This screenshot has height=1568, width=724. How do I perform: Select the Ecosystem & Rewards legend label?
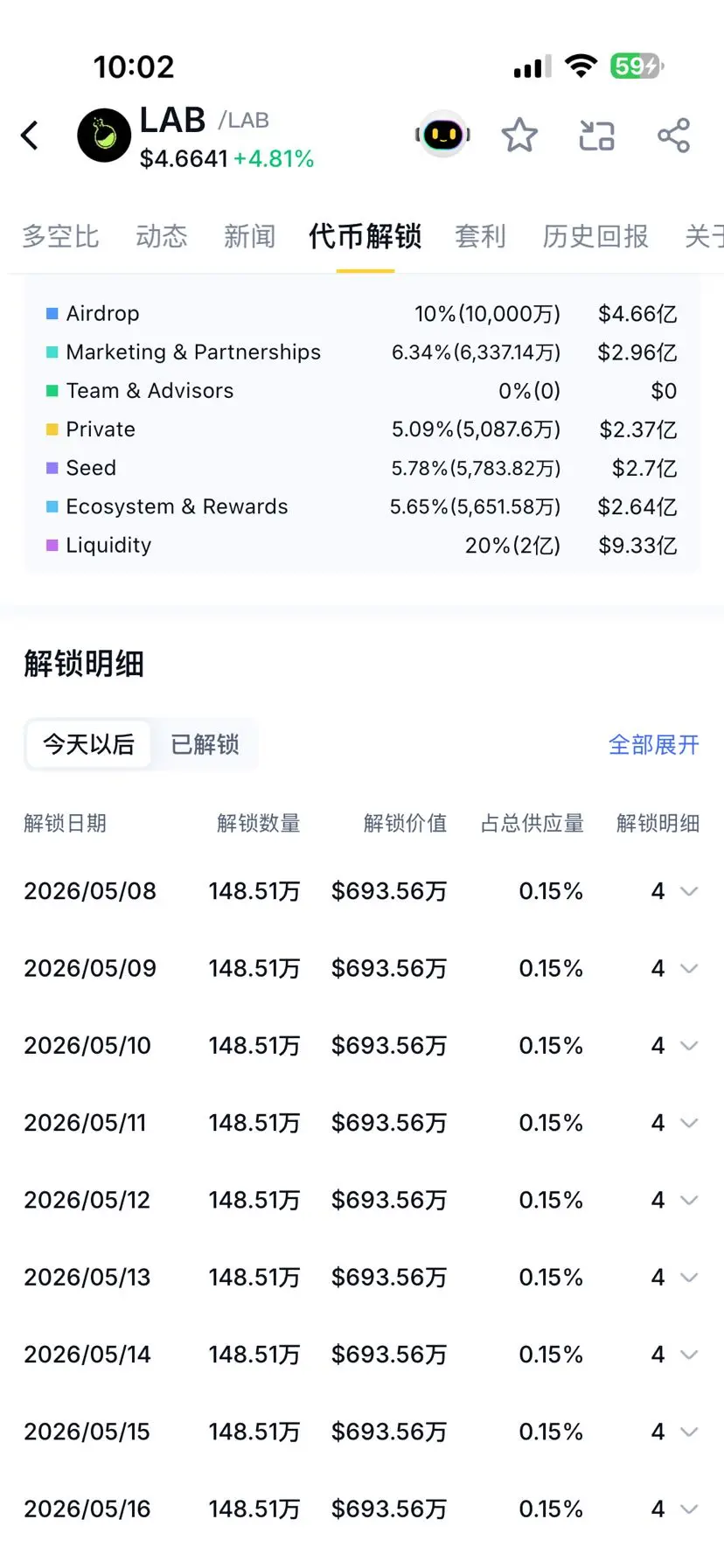tap(177, 506)
